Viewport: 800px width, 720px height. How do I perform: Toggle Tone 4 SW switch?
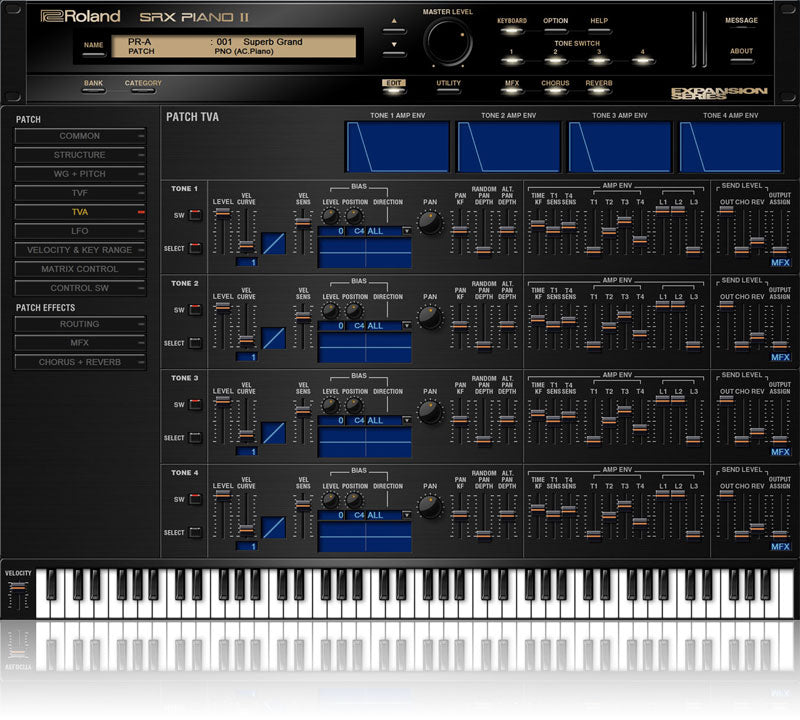pyautogui.click(x=195, y=499)
